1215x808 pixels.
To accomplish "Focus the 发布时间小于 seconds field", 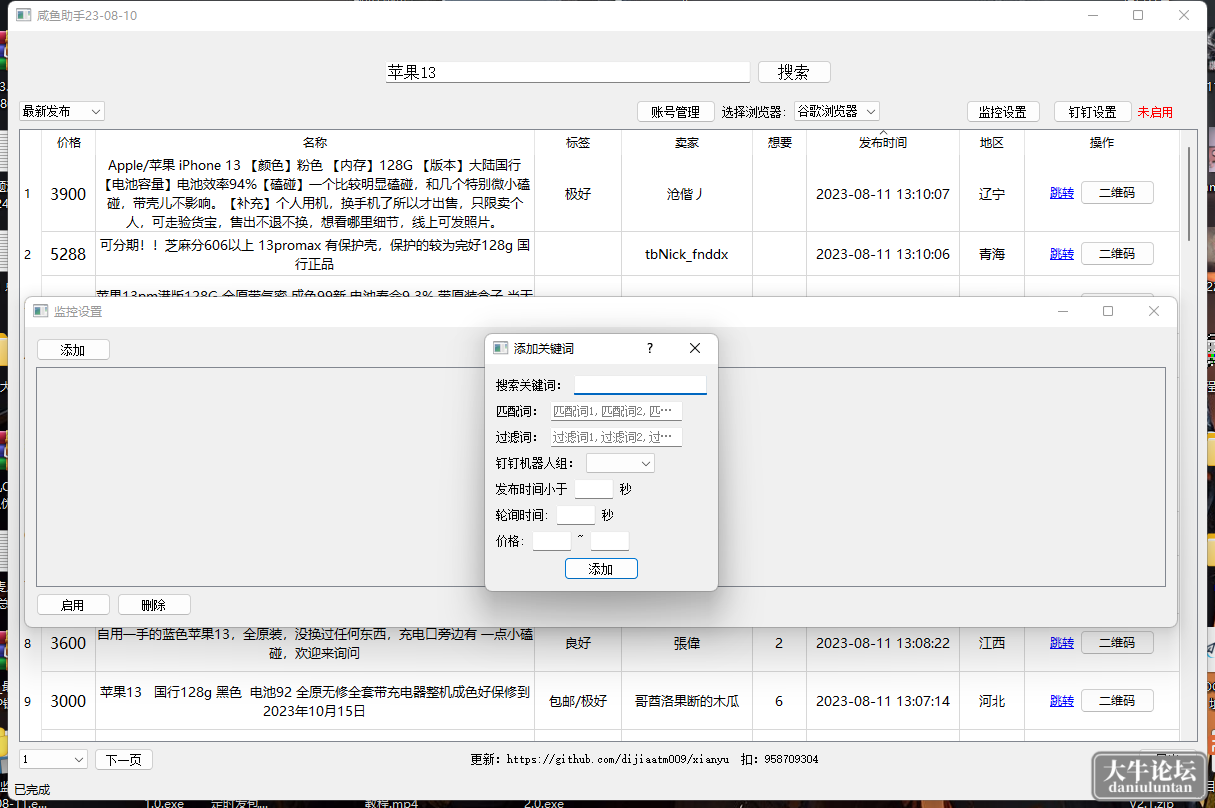I will click(594, 489).
